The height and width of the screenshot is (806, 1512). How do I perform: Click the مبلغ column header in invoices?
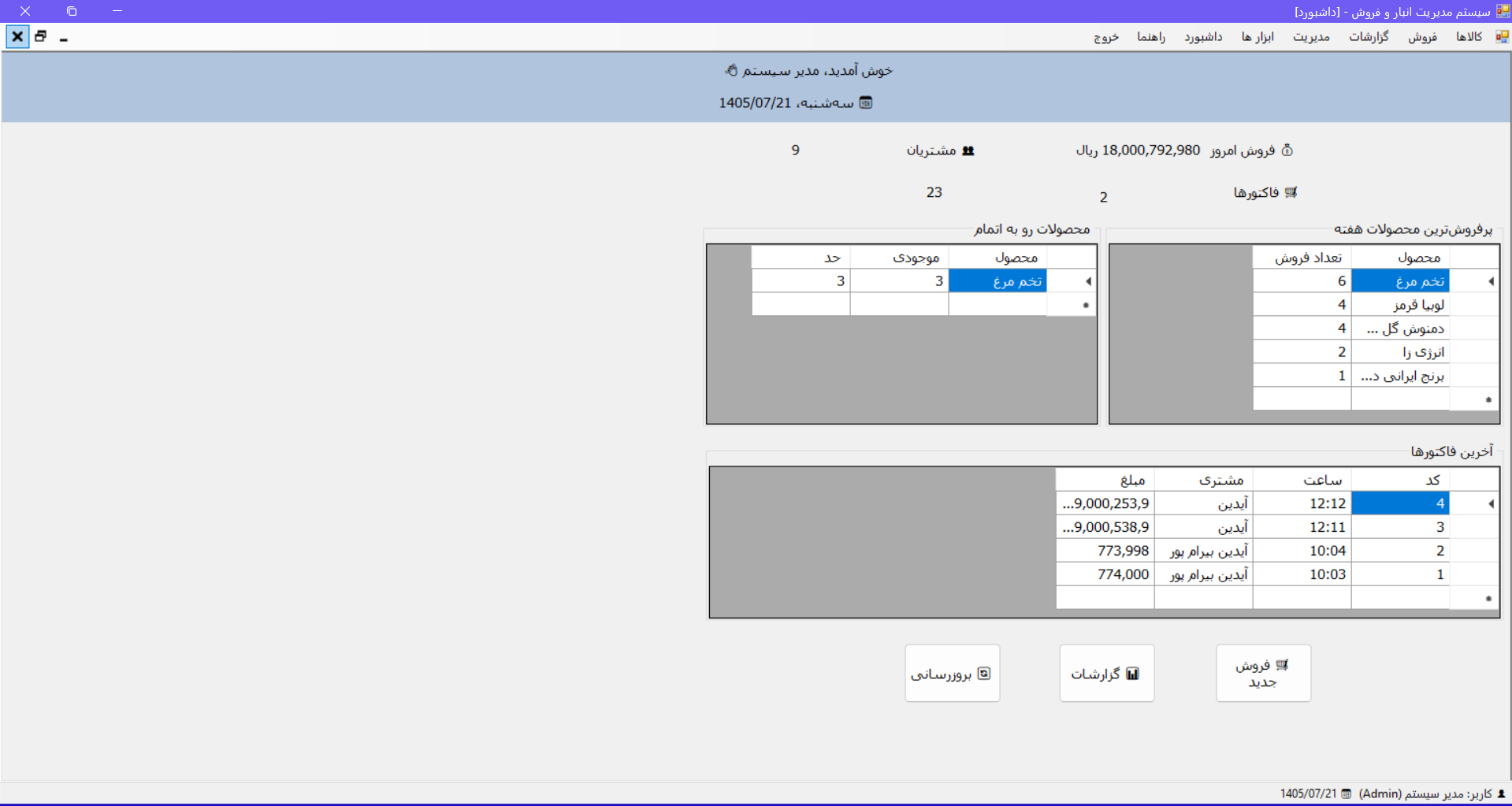point(1105,479)
